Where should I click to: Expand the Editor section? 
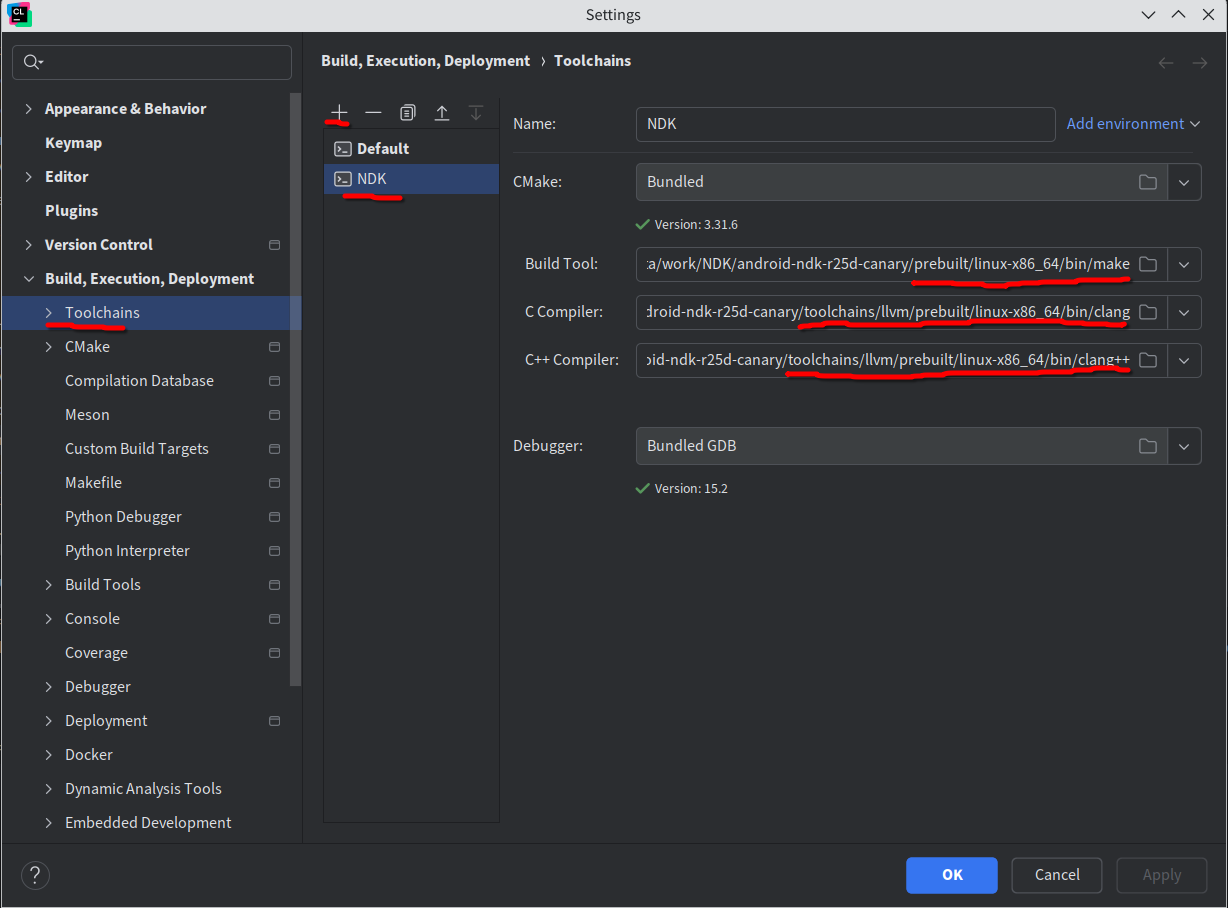(28, 177)
